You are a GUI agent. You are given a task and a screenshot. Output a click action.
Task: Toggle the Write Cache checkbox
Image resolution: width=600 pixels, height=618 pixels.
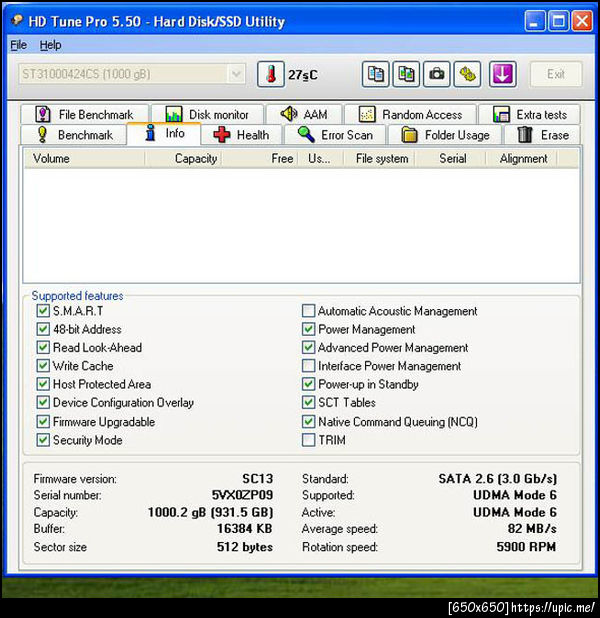point(43,366)
